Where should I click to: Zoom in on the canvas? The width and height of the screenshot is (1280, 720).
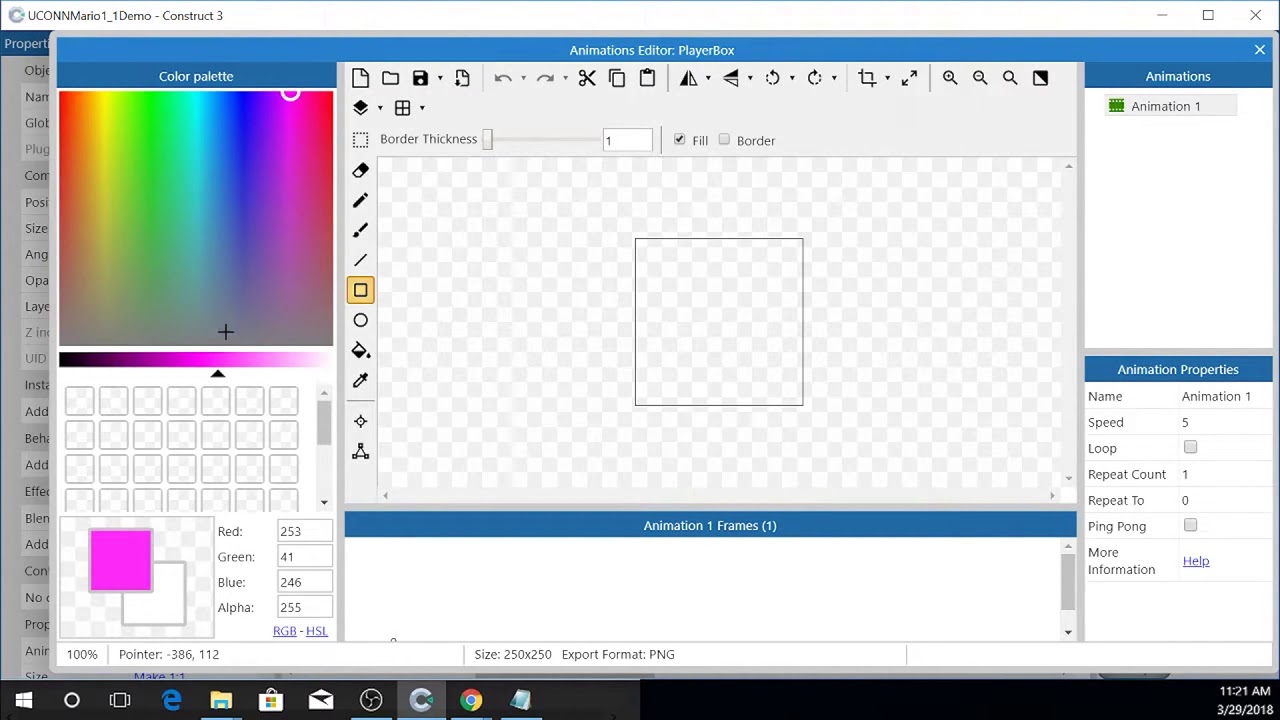pos(950,78)
